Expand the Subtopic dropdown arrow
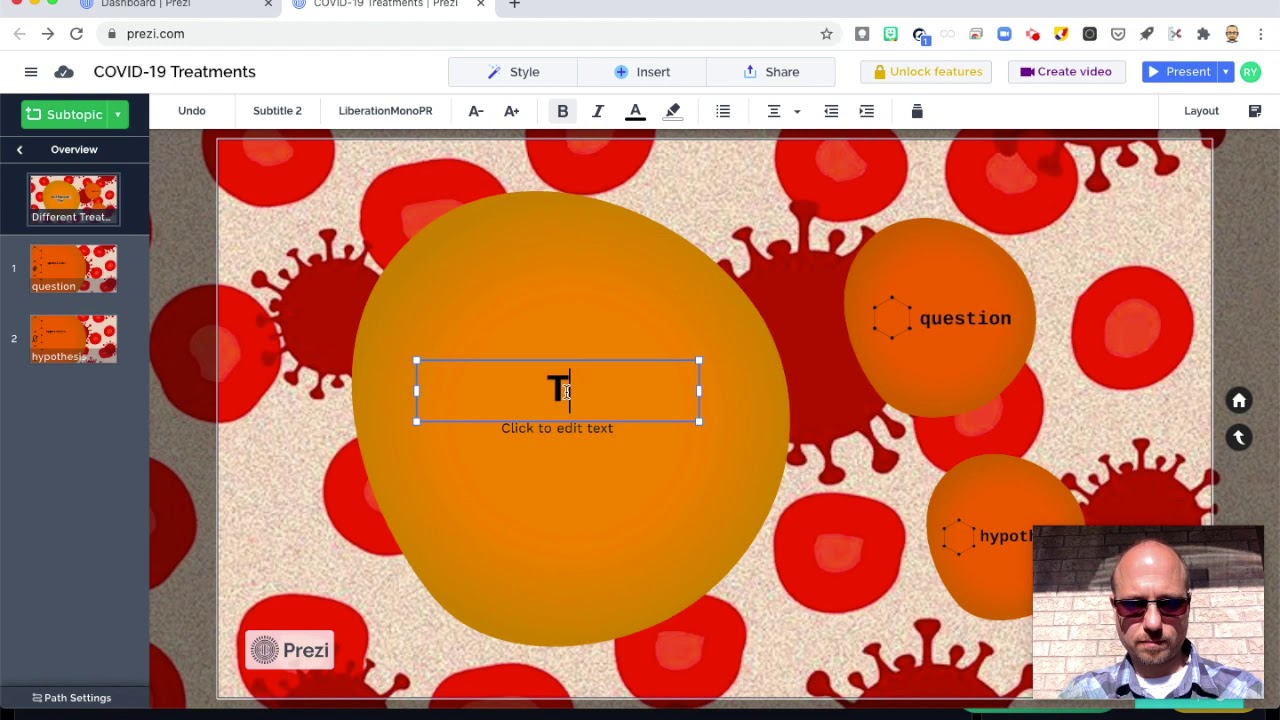Screen dimensions: 1280x720 118,114
